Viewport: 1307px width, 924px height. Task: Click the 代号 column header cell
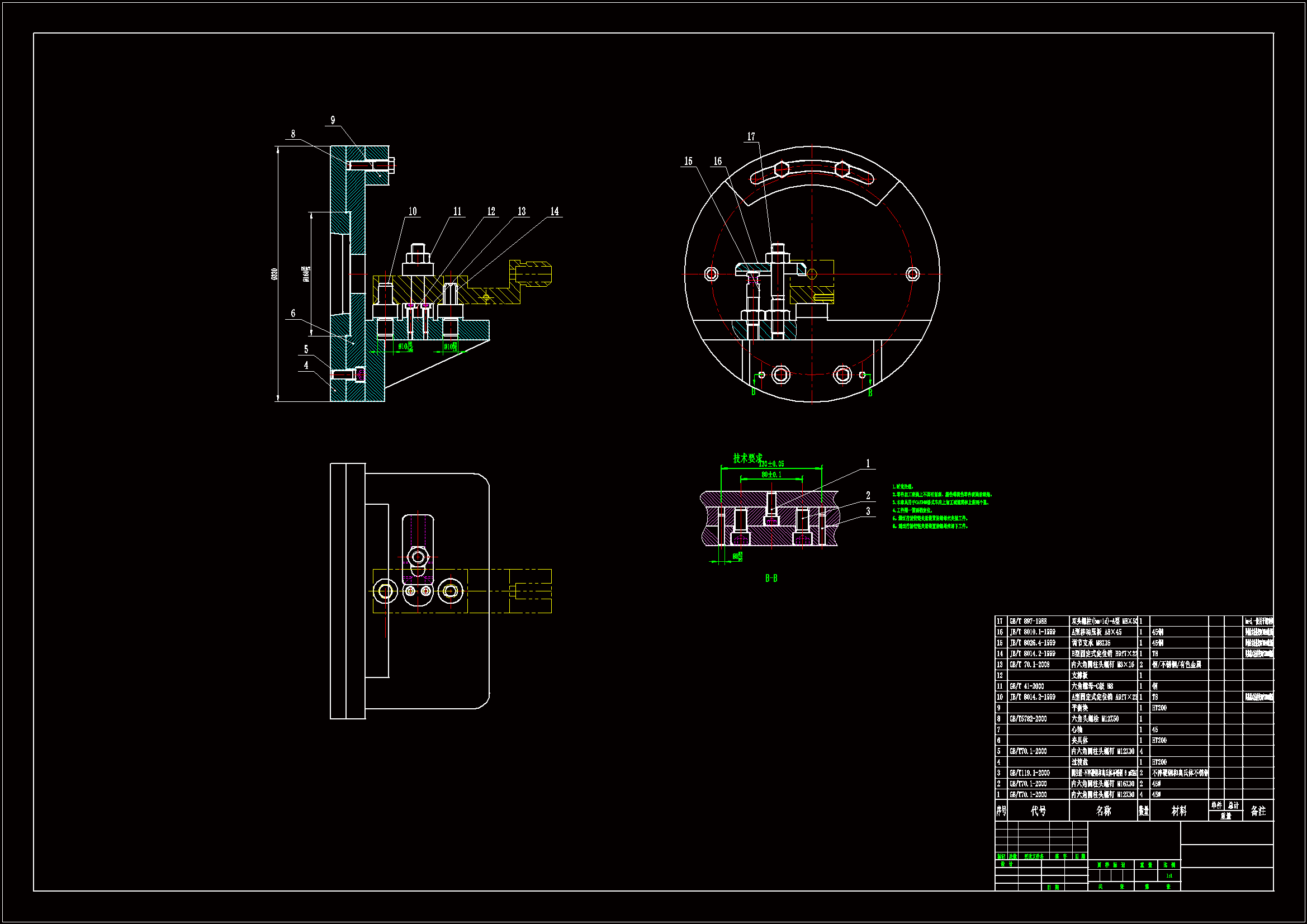pos(1038,811)
